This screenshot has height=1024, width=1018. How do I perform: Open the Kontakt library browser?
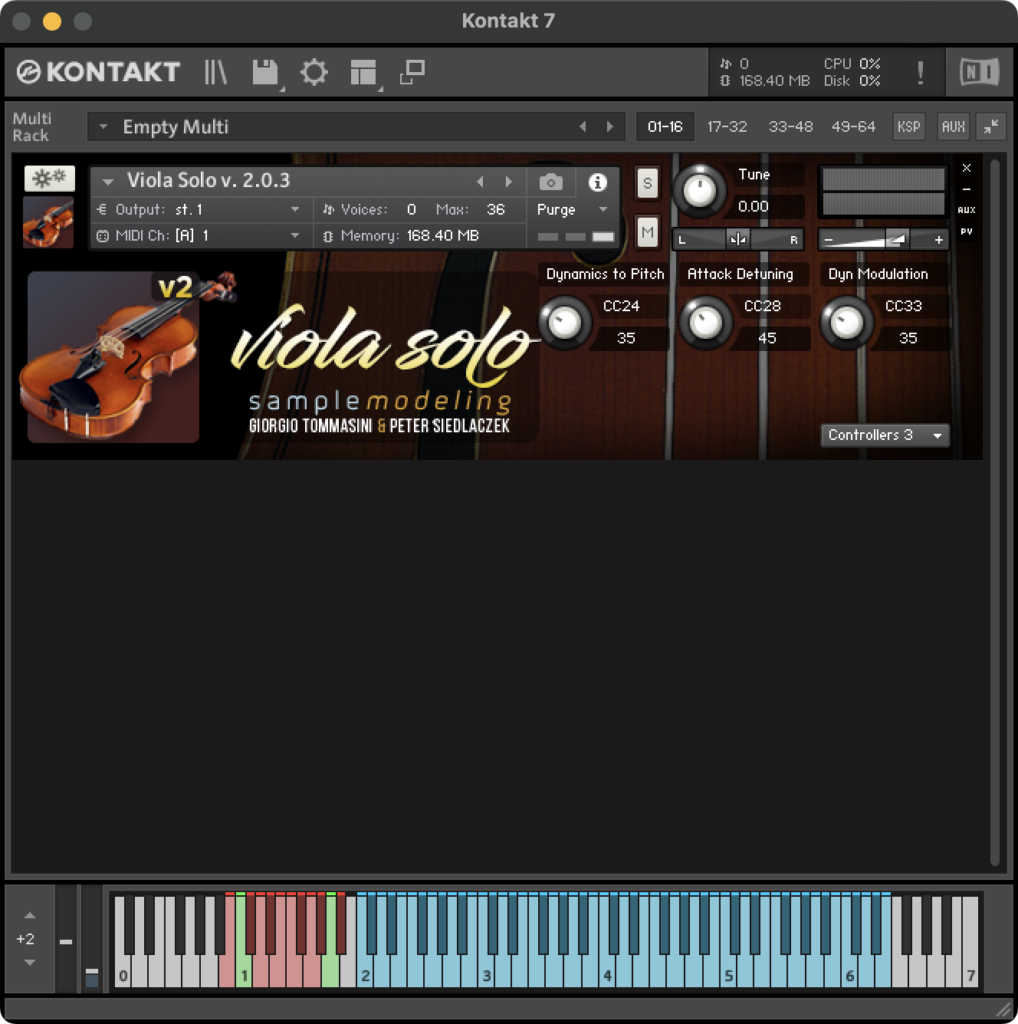pos(215,72)
